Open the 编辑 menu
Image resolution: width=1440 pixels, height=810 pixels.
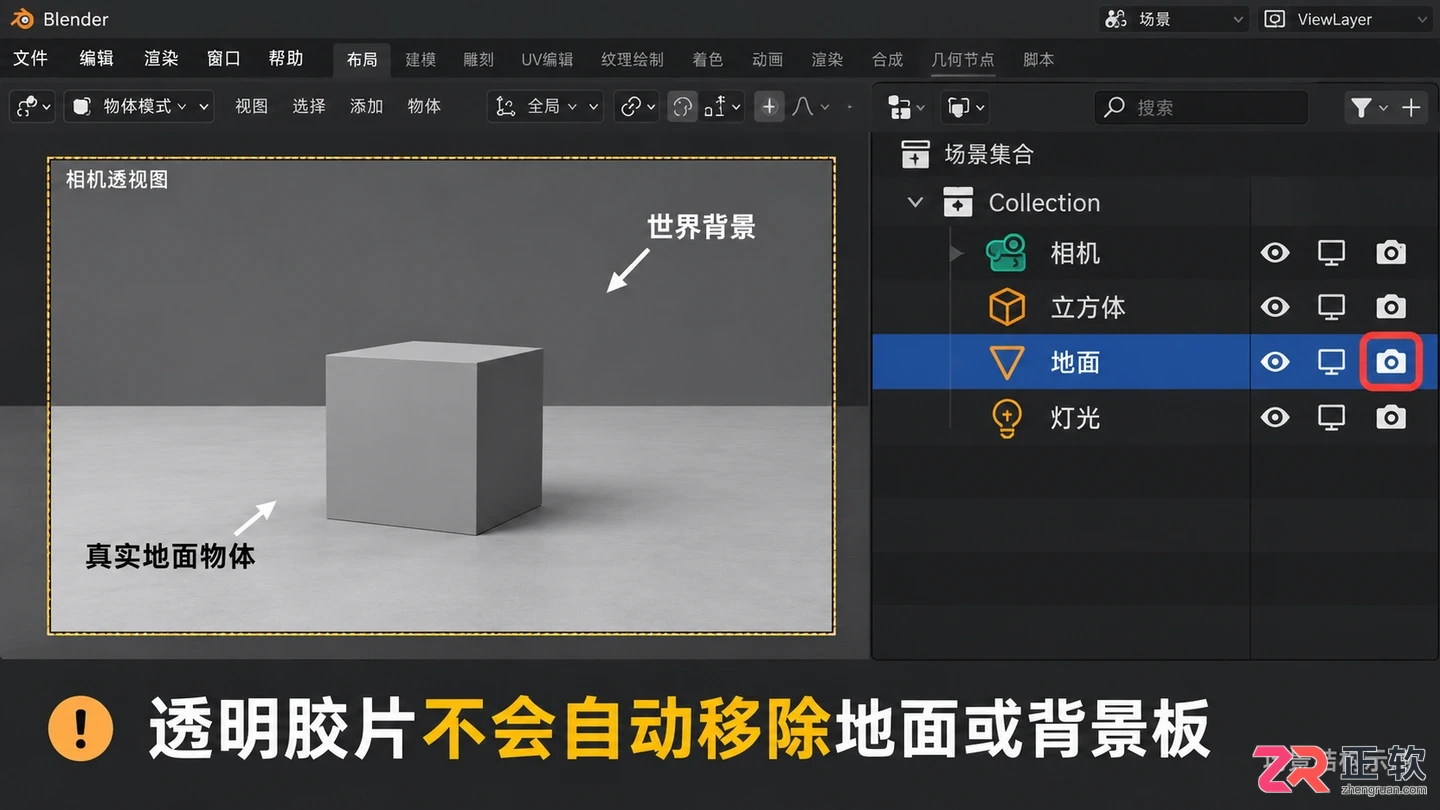(x=96, y=59)
